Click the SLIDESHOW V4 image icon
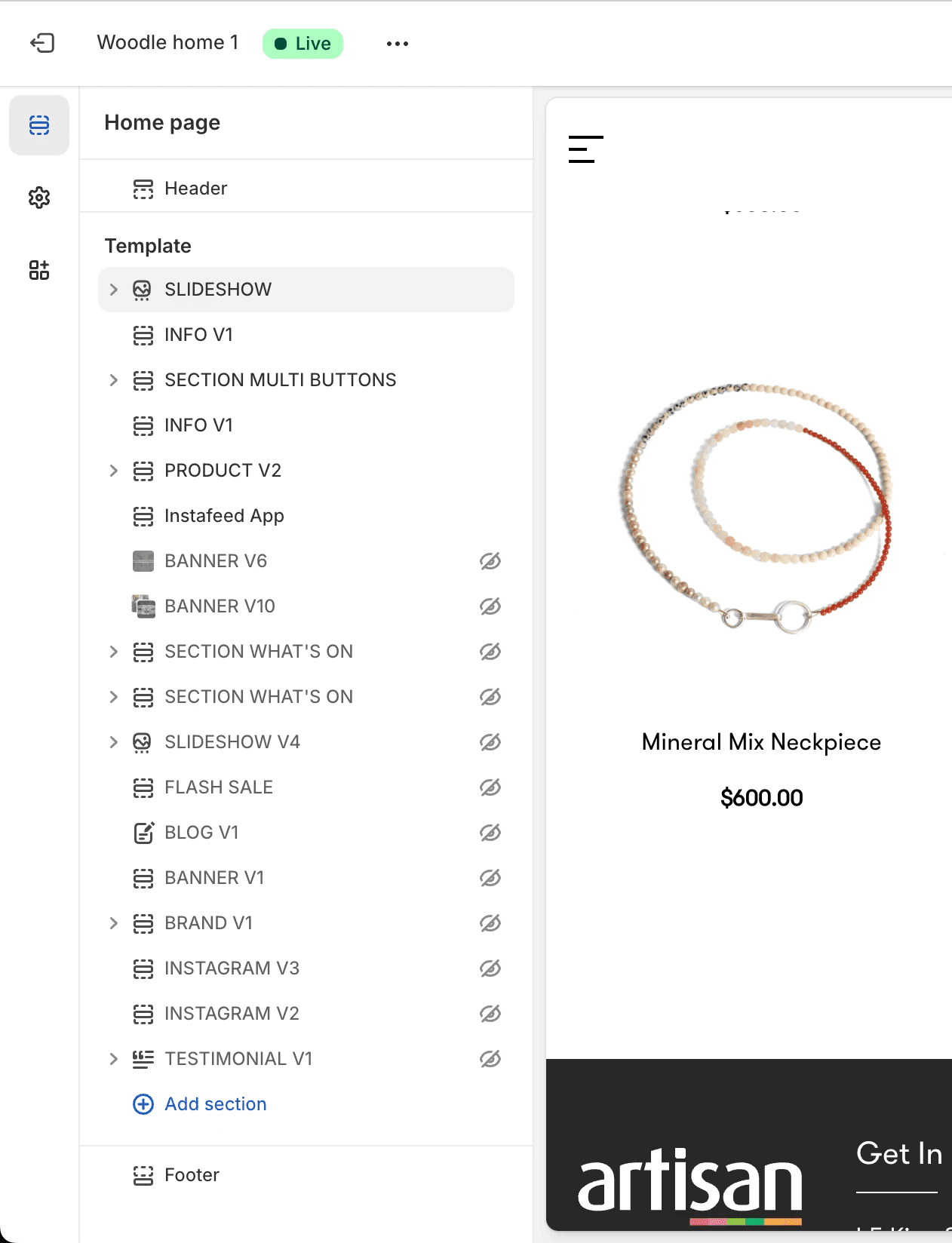The image size is (952, 1243). (142, 742)
